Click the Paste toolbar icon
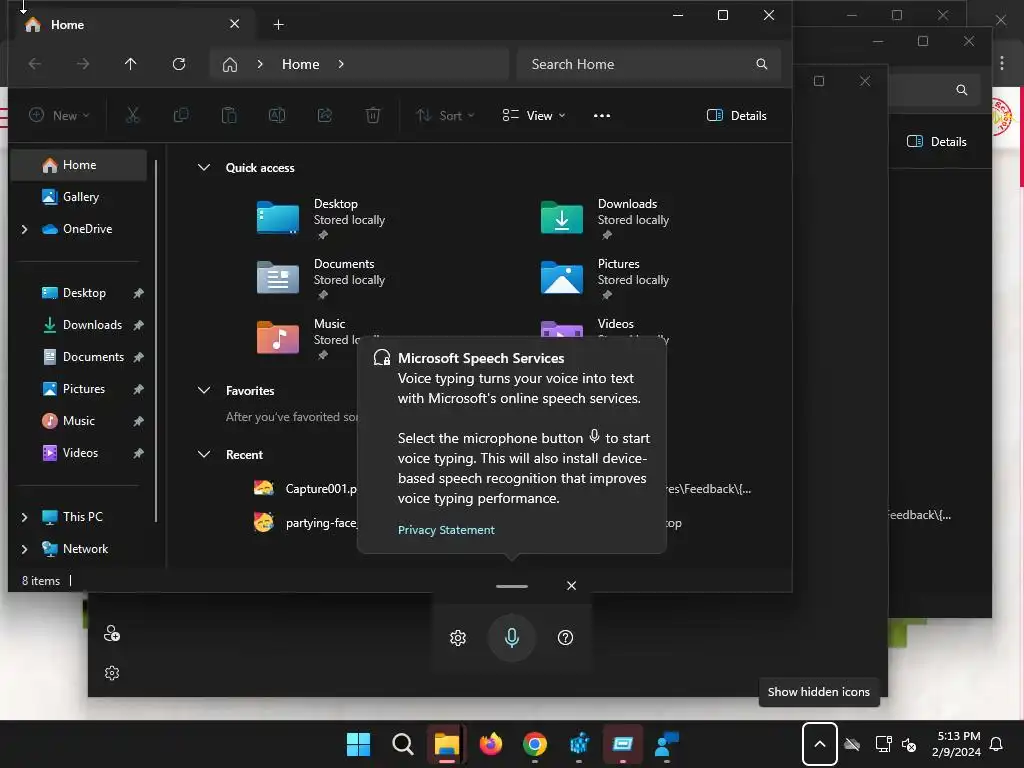The width and height of the screenshot is (1024, 768). click(x=229, y=116)
